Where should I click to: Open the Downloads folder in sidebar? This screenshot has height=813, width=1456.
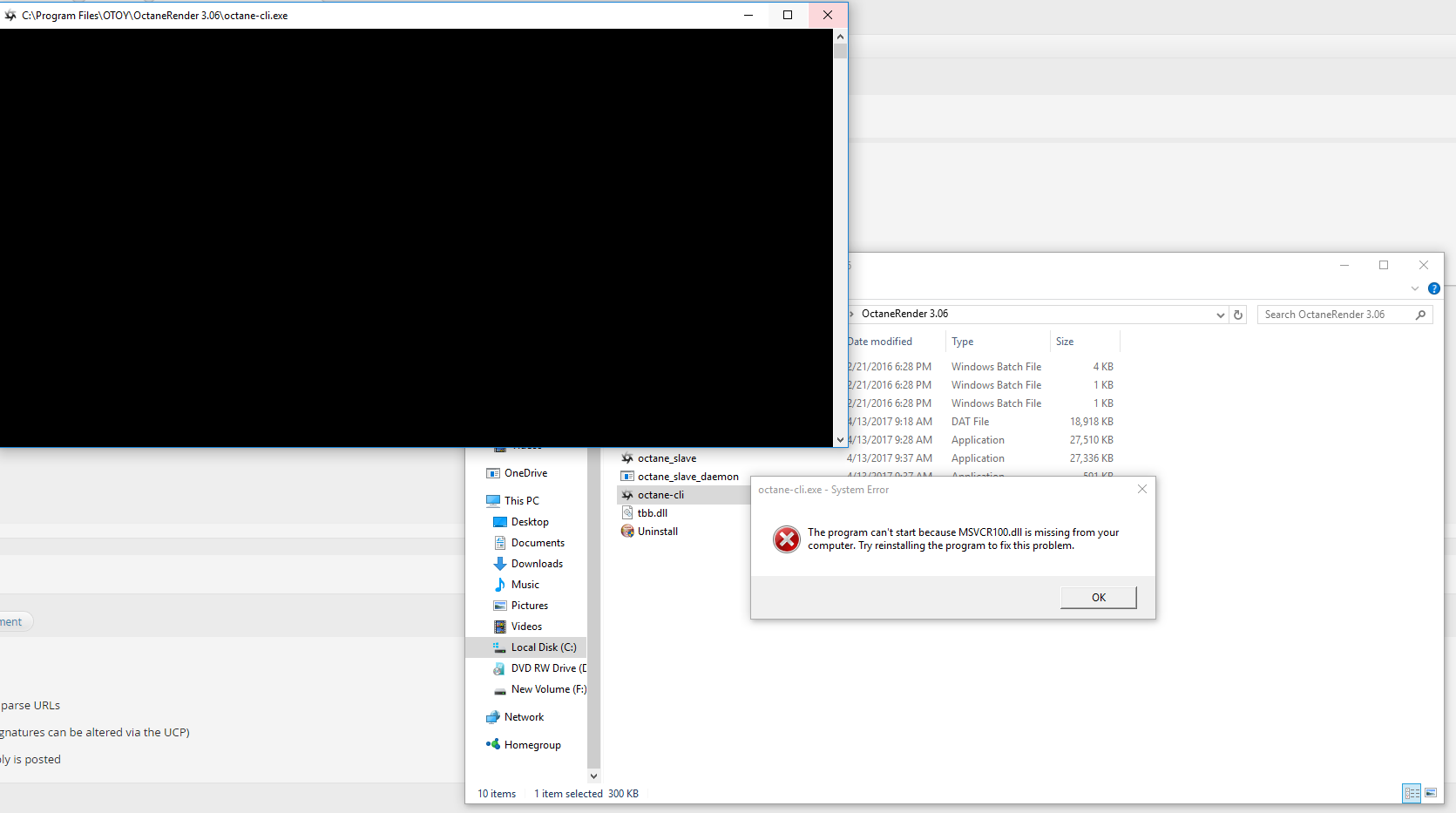pyautogui.click(x=537, y=564)
